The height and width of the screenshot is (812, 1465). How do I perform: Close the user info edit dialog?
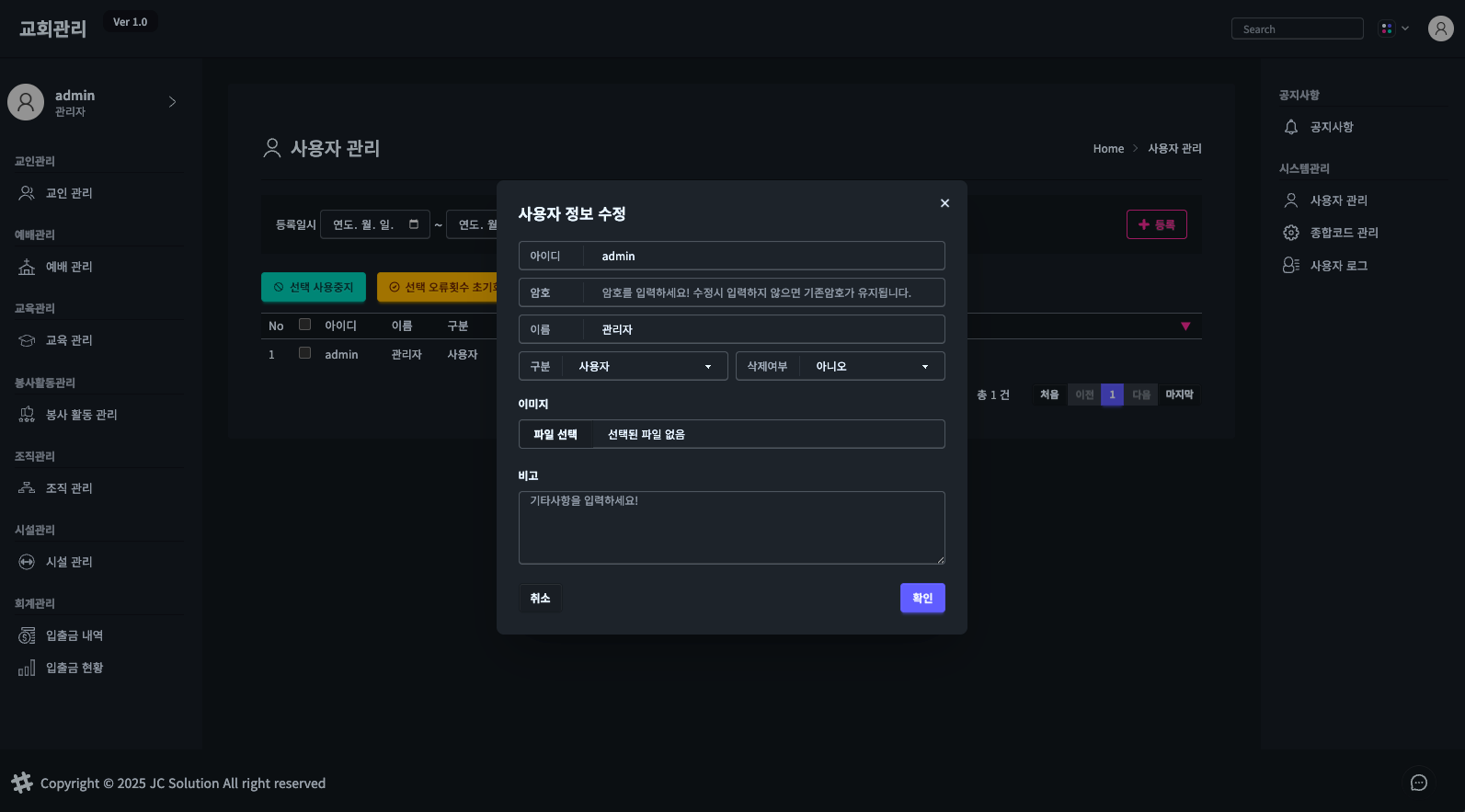tap(944, 203)
